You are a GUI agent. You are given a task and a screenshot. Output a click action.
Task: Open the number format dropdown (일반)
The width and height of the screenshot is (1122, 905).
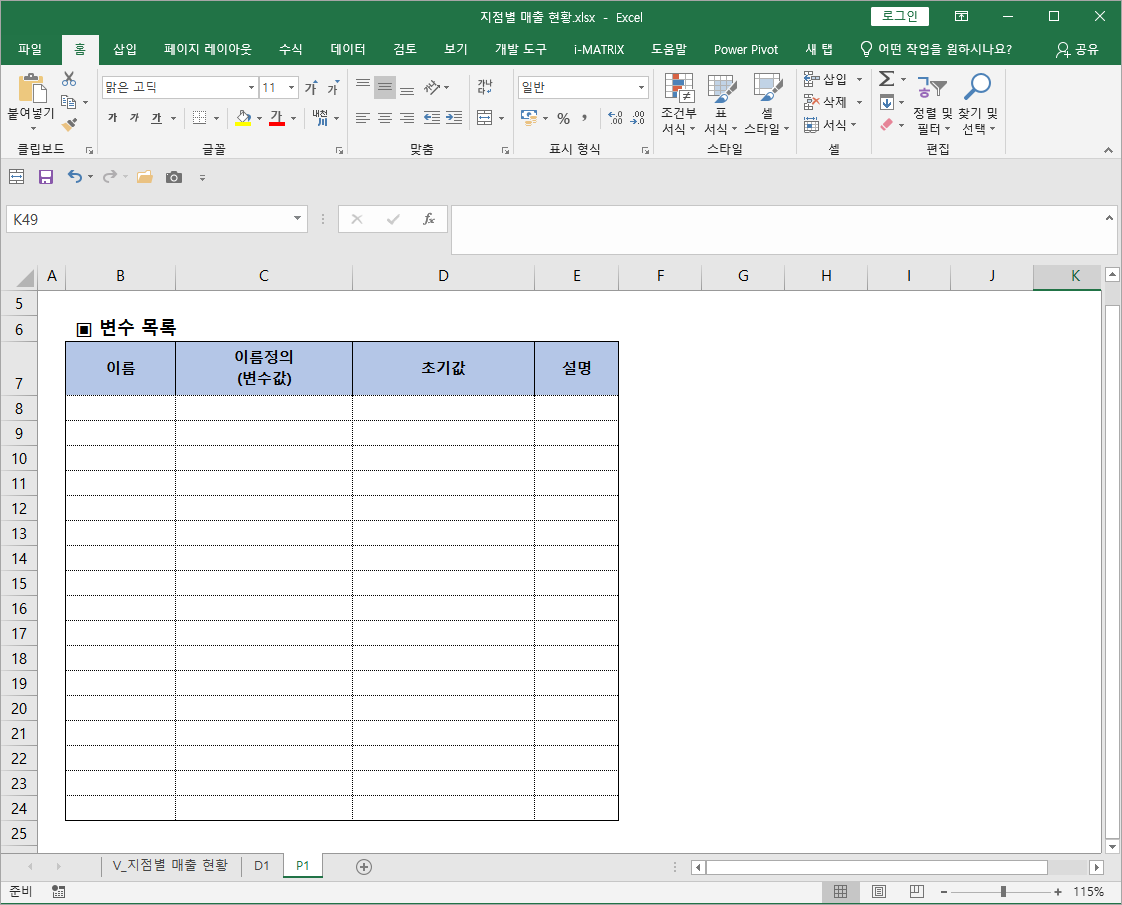coord(640,88)
